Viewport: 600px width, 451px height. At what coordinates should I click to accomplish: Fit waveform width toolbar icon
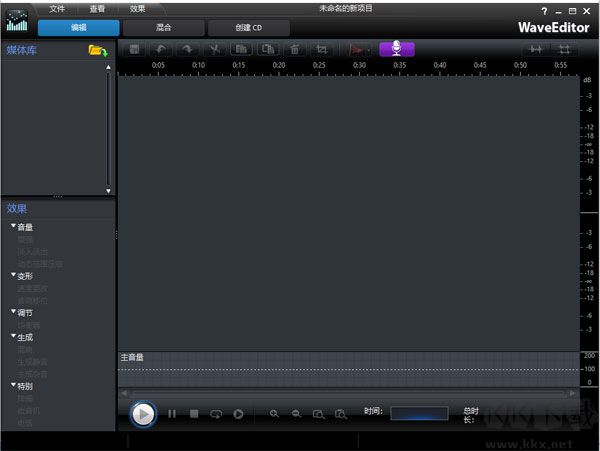[536, 49]
